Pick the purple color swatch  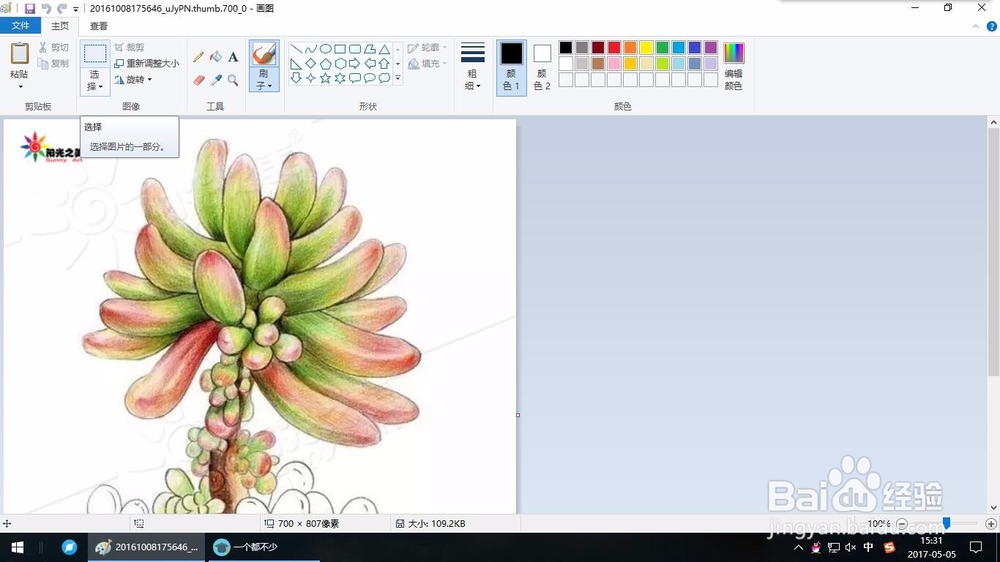[x=710, y=47]
